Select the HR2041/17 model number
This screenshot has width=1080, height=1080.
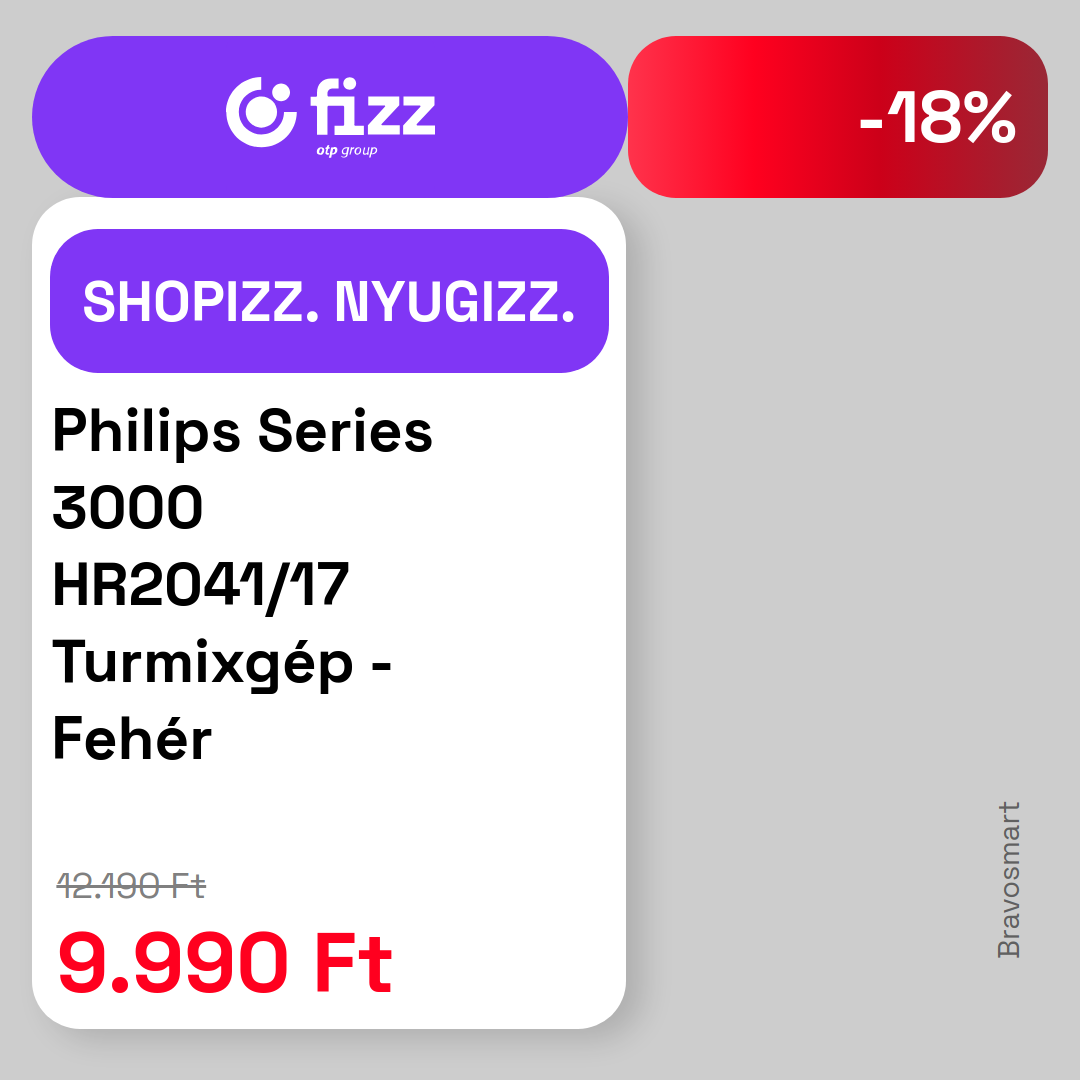click(x=200, y=585)
